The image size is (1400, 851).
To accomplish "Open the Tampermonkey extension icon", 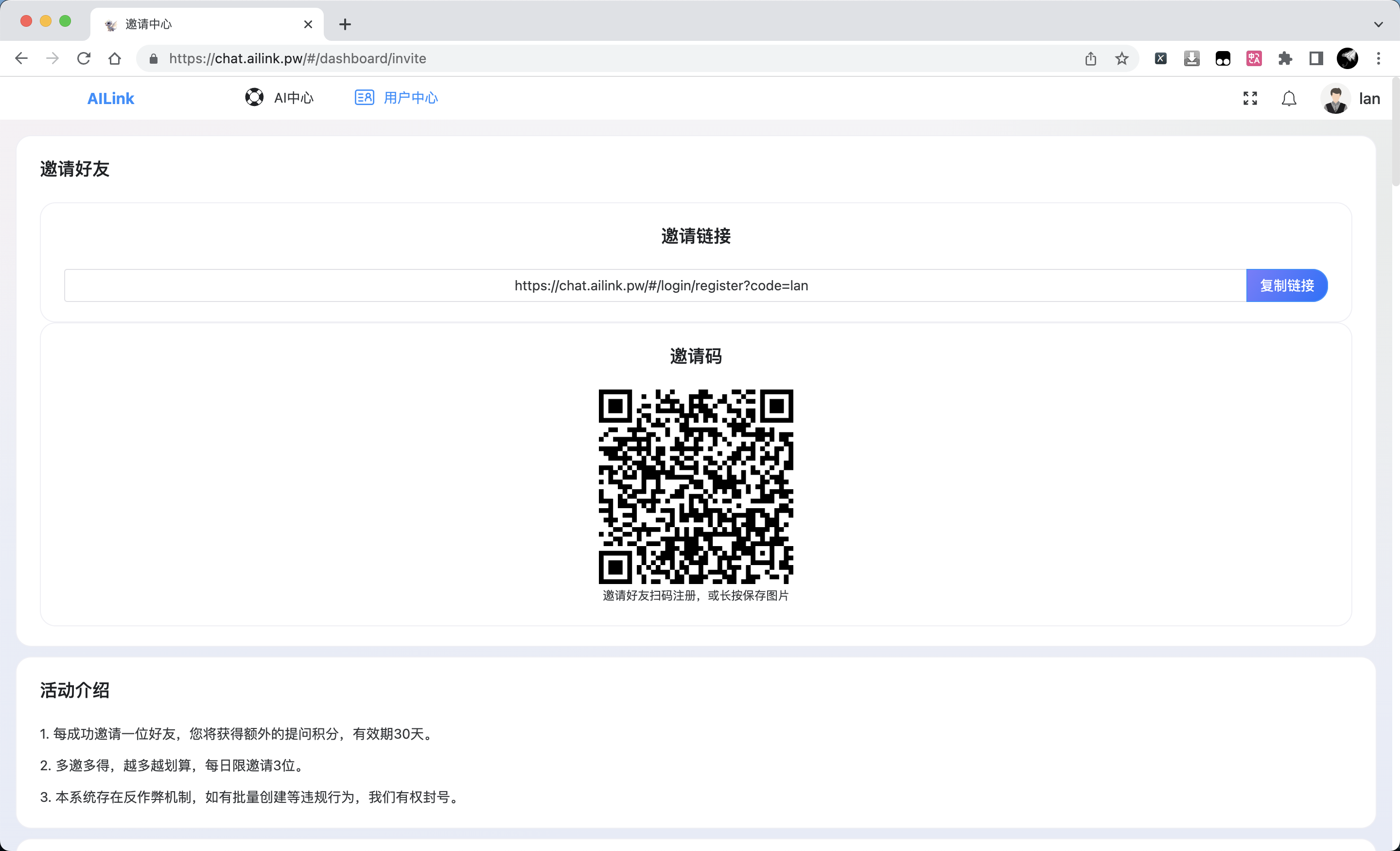I will point(1223,58).
